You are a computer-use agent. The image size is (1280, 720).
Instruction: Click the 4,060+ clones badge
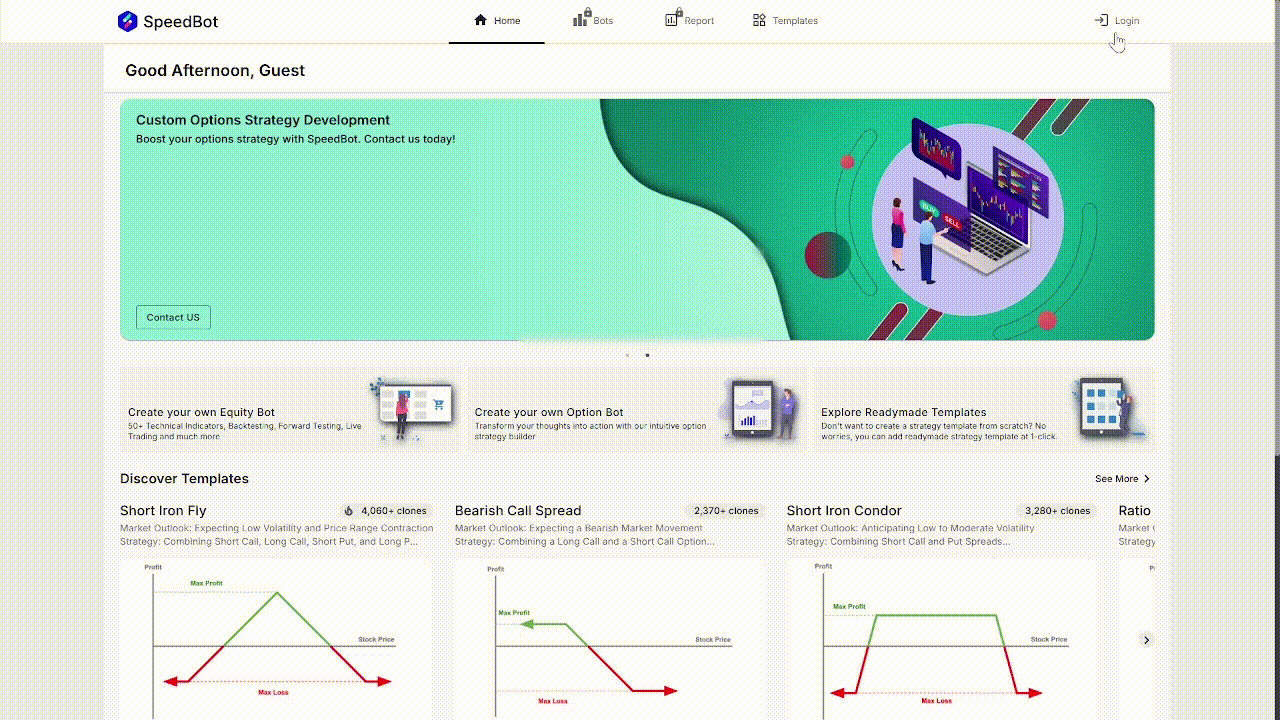(x=385, y=511)
